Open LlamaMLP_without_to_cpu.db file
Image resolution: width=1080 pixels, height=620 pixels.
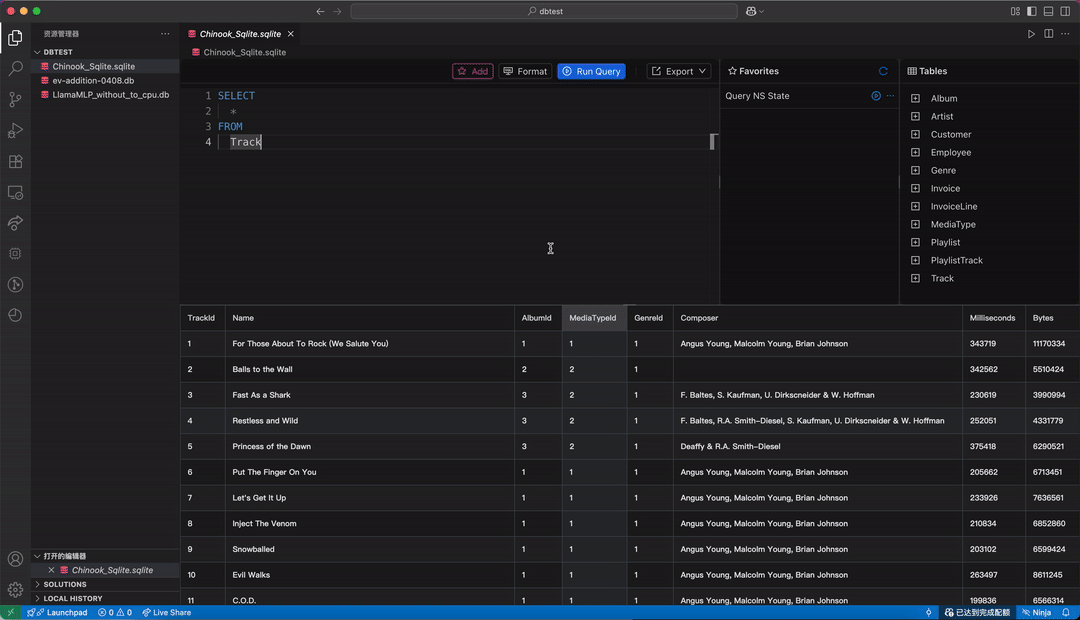[105, 95]
